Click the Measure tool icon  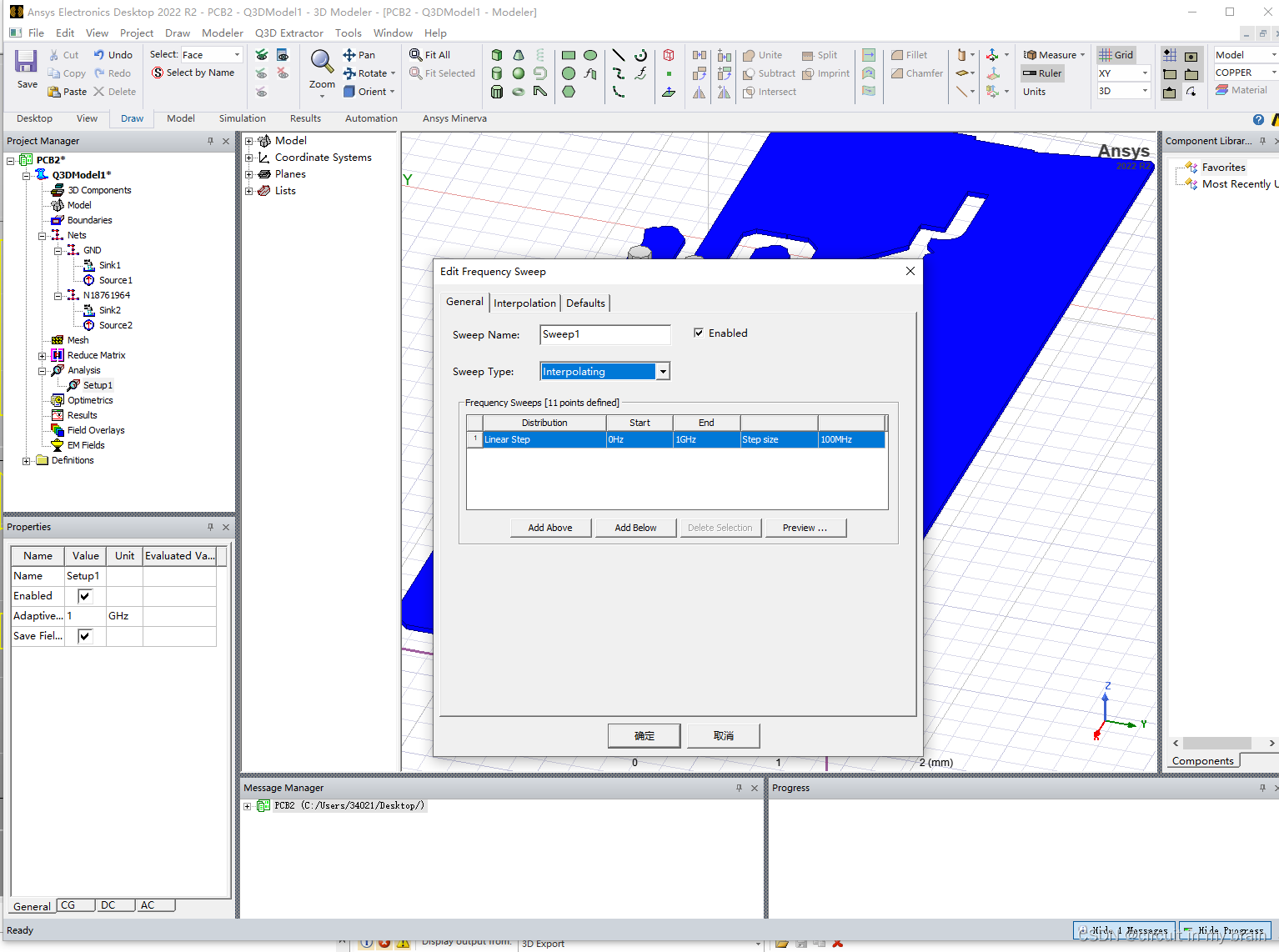(1030, 55)
